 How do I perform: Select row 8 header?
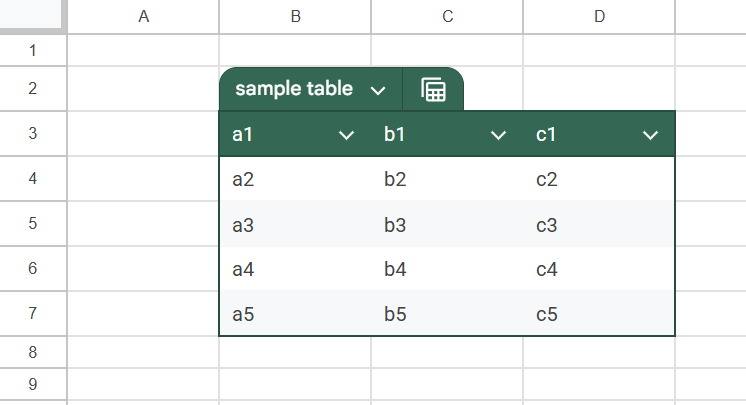33,352
